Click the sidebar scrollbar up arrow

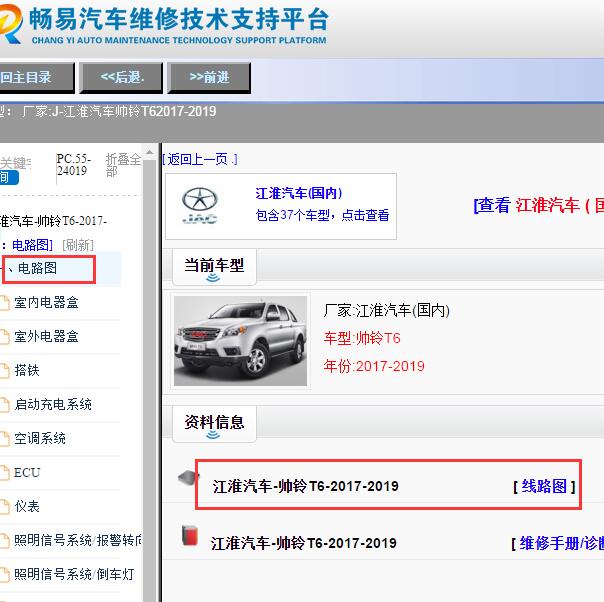click(150, 153)
